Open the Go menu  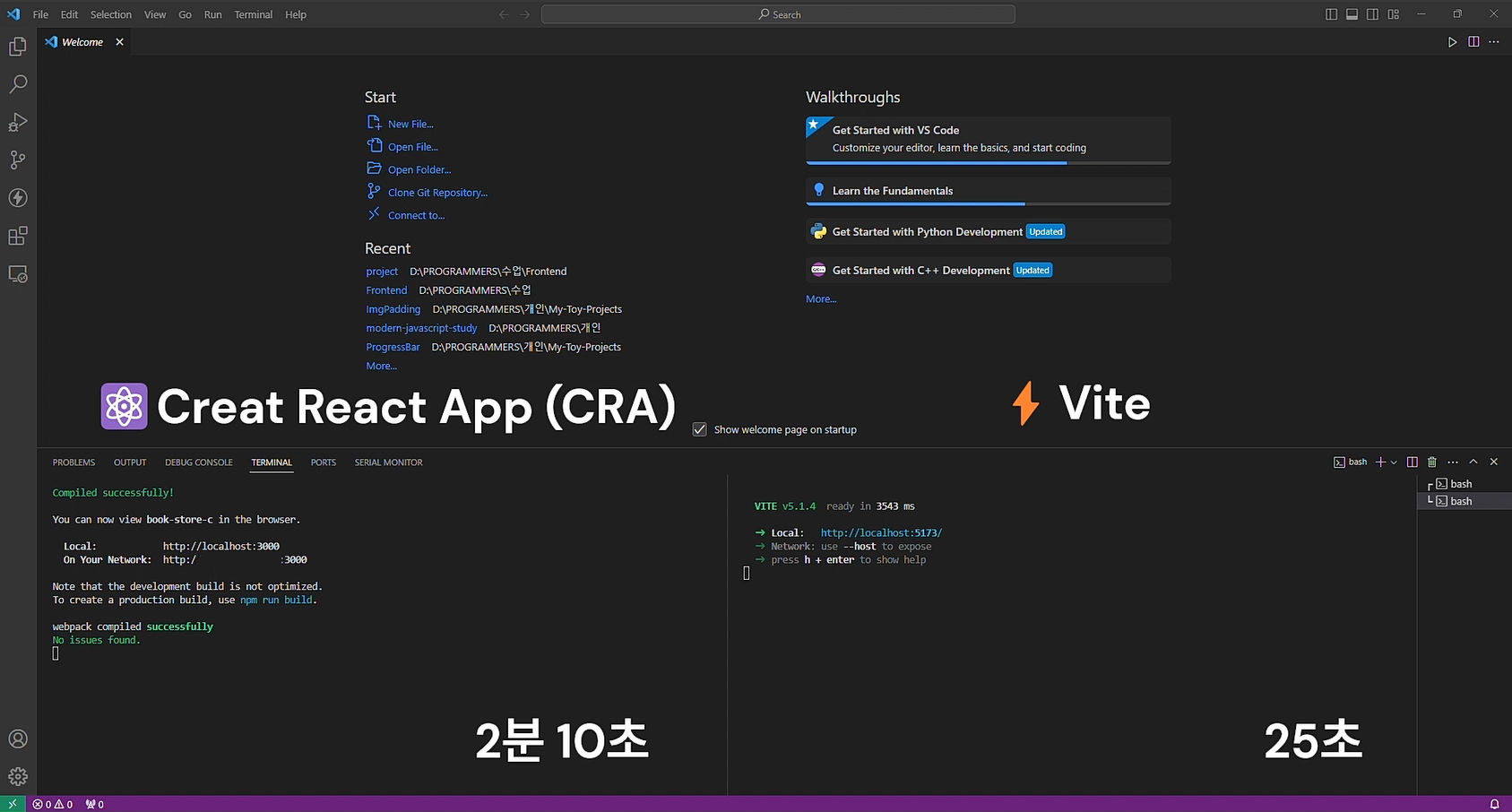(x=185, y=14)
